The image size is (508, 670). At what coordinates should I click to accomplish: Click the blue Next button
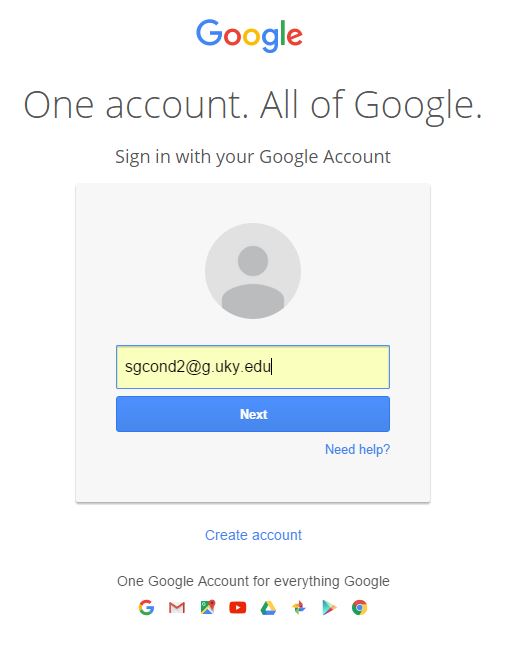(x=253, y=414)
